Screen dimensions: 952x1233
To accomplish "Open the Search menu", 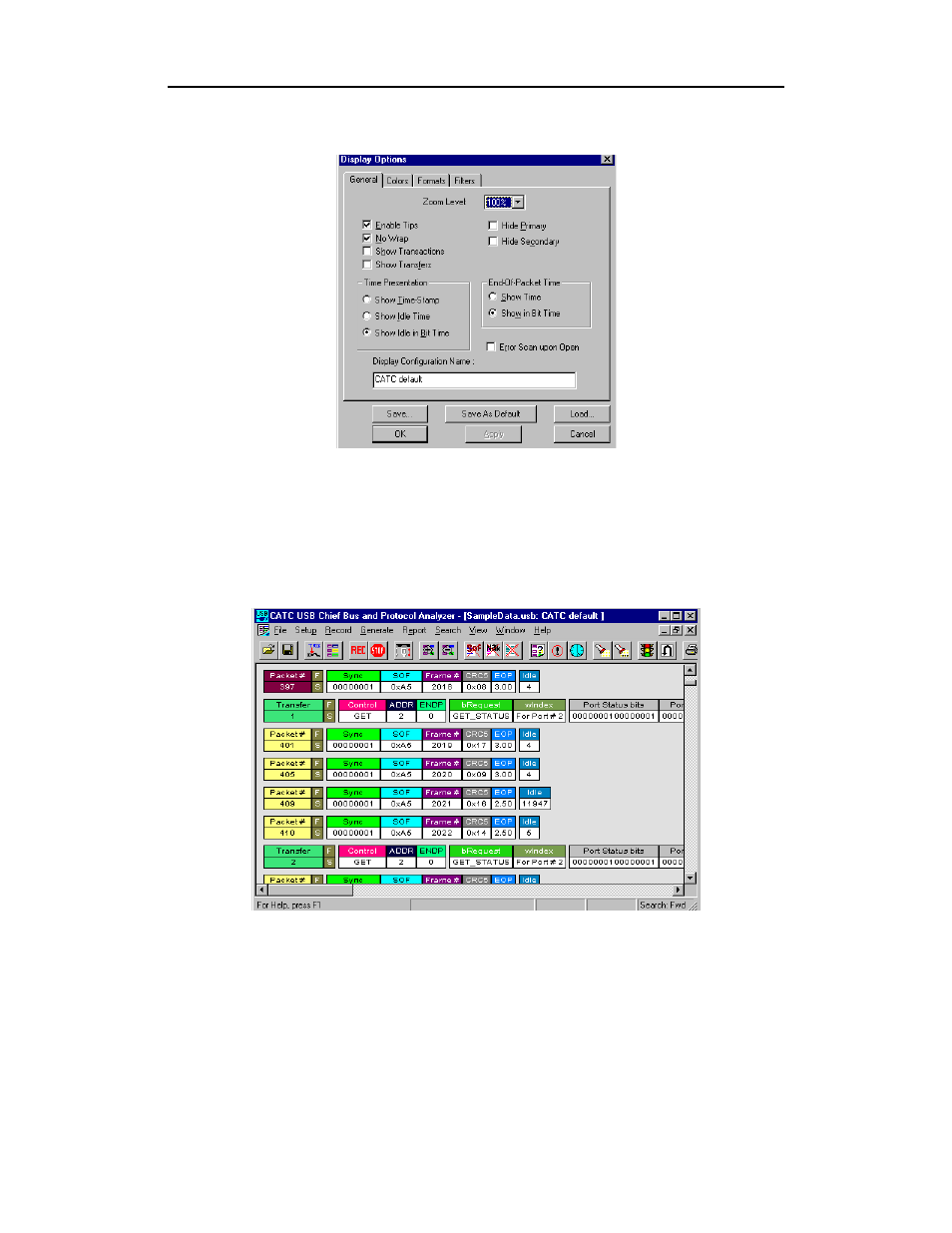I will pyautogui.click(x=448, y=630).
